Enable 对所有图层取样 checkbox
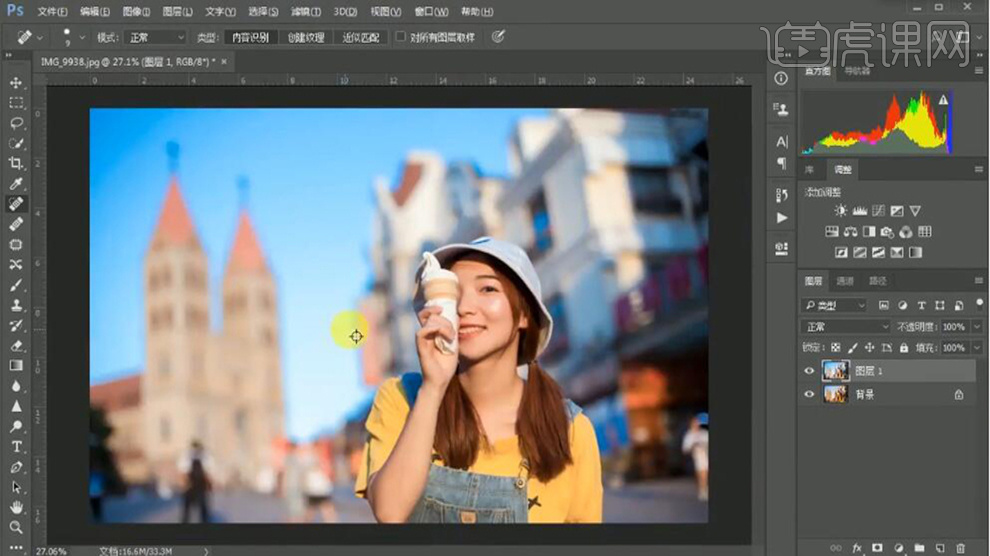This screenshot has width=990, height=556. (401, 37)
